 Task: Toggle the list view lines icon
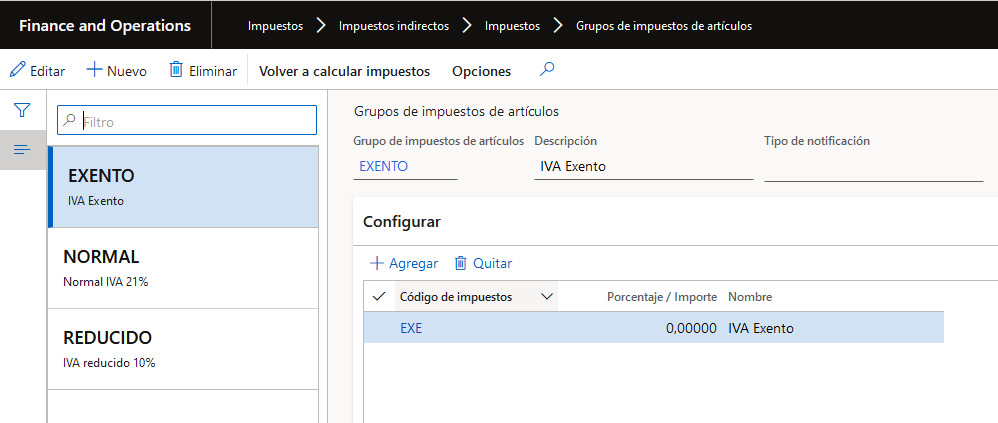tap(22, 150)
